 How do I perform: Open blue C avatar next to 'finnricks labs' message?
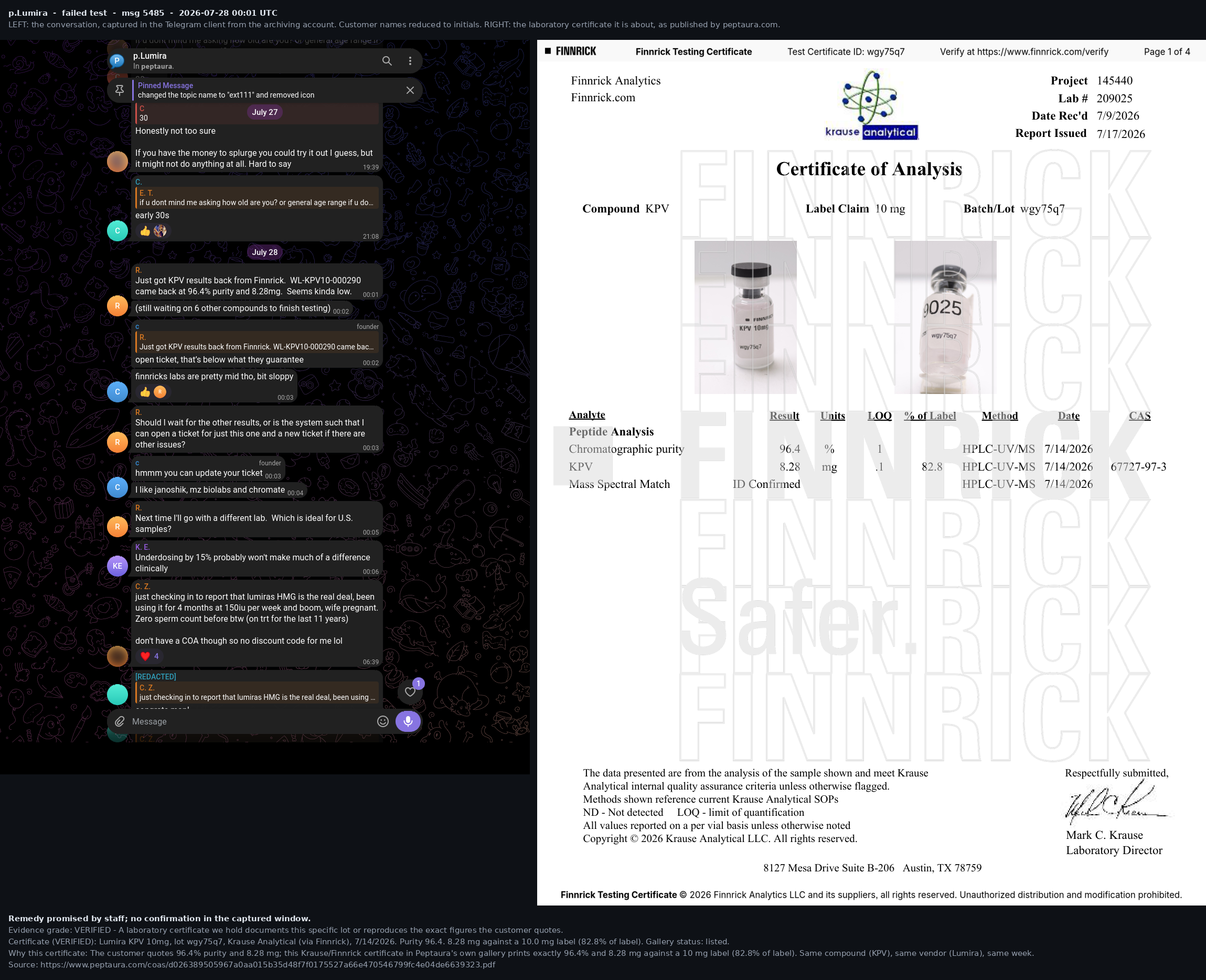(x=118, y=392)
